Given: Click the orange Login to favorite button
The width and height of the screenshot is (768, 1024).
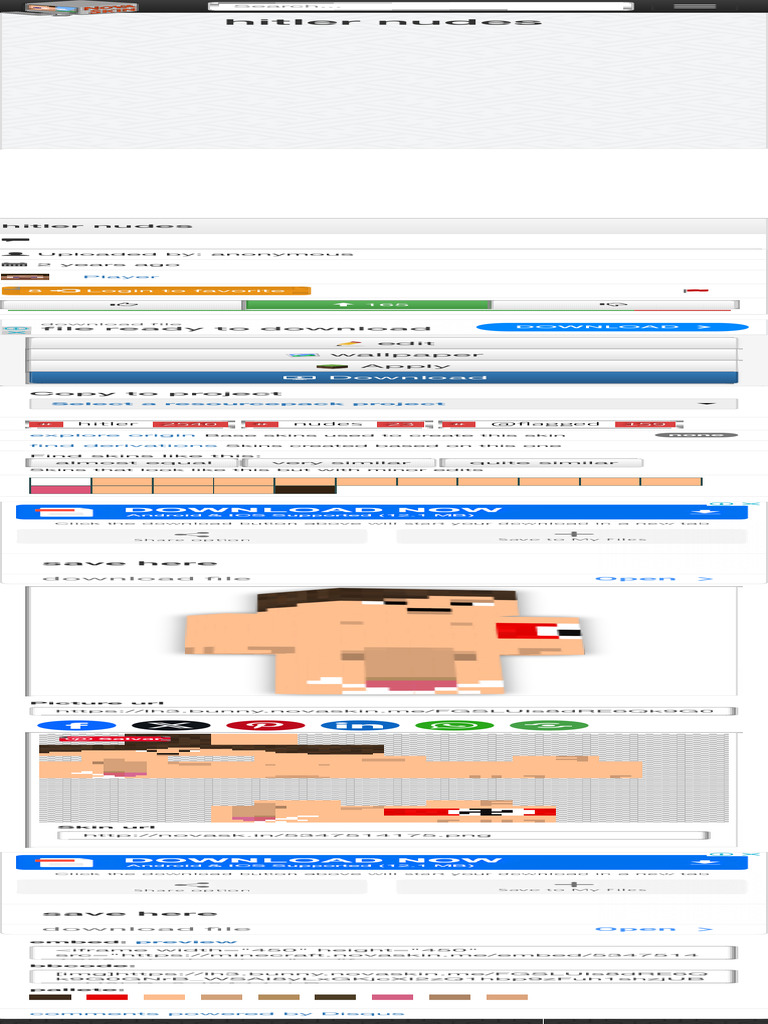Looking at the screenshot, I should click(156, 291).
